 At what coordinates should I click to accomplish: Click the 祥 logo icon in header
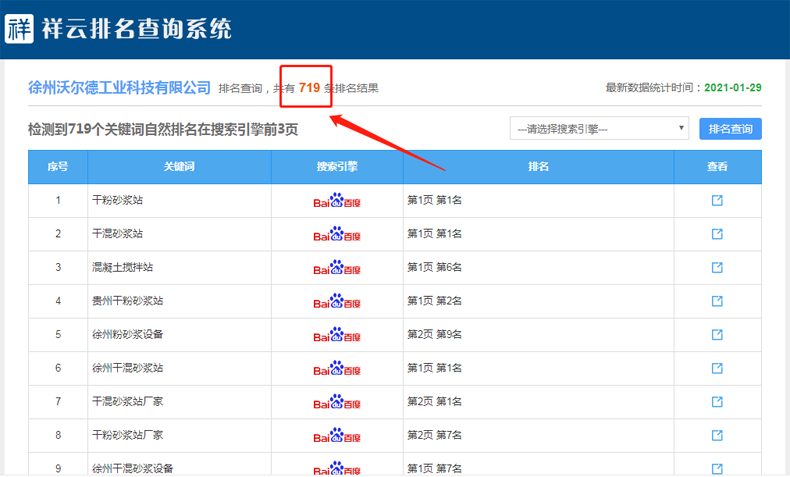pos(19,29)
